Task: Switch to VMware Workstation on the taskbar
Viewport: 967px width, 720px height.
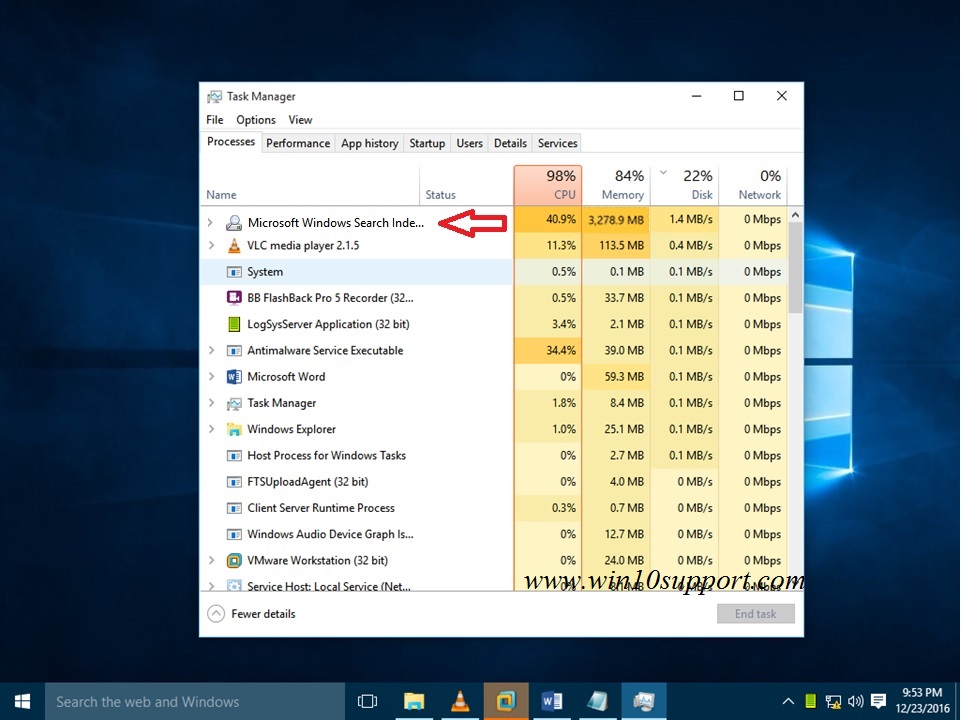Action: click(506, 701)
